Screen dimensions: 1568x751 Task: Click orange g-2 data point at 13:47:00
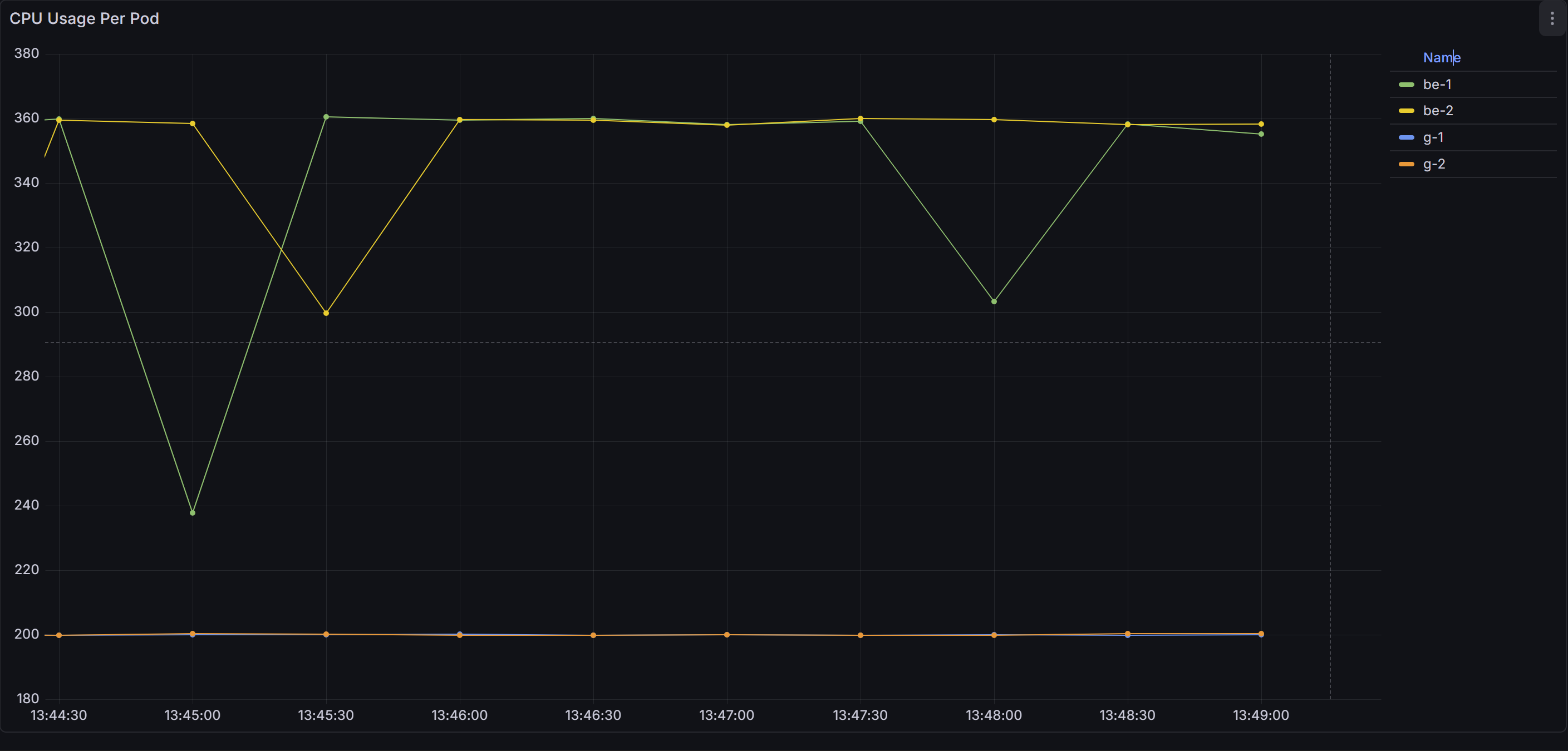click(727, 634)
